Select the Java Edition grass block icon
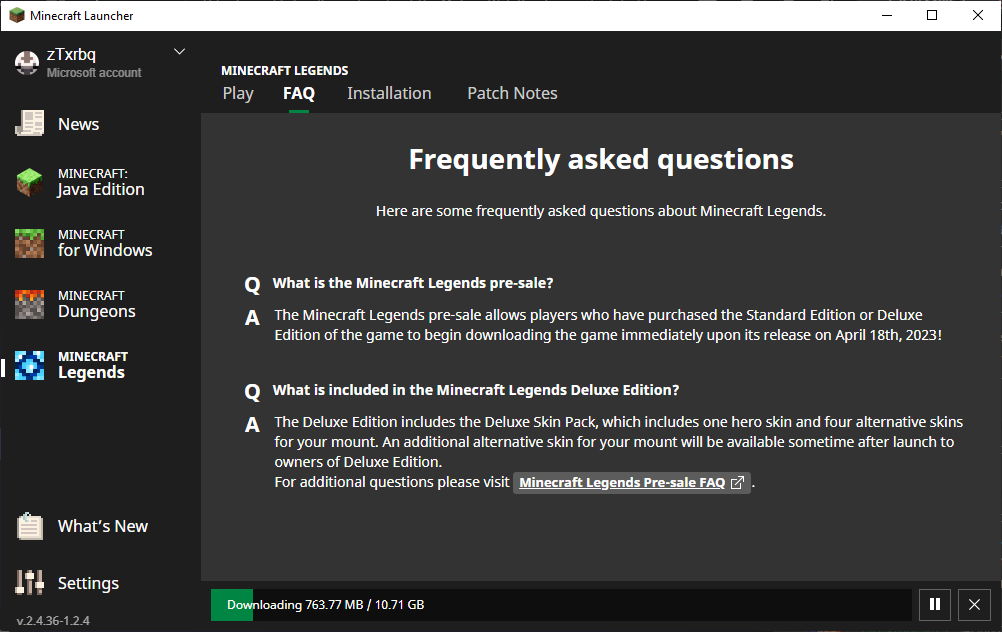Viewport: 1002px width, 632px height. [30, 182]
